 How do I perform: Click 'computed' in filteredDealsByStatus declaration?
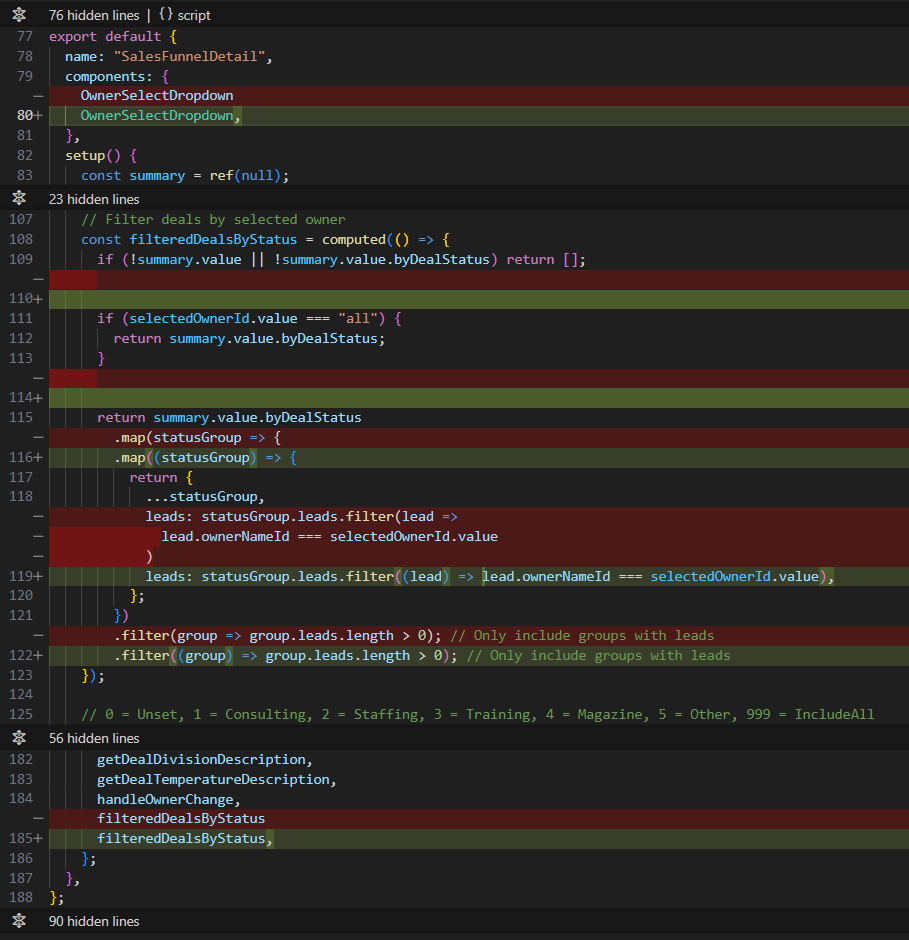[353, 239]
